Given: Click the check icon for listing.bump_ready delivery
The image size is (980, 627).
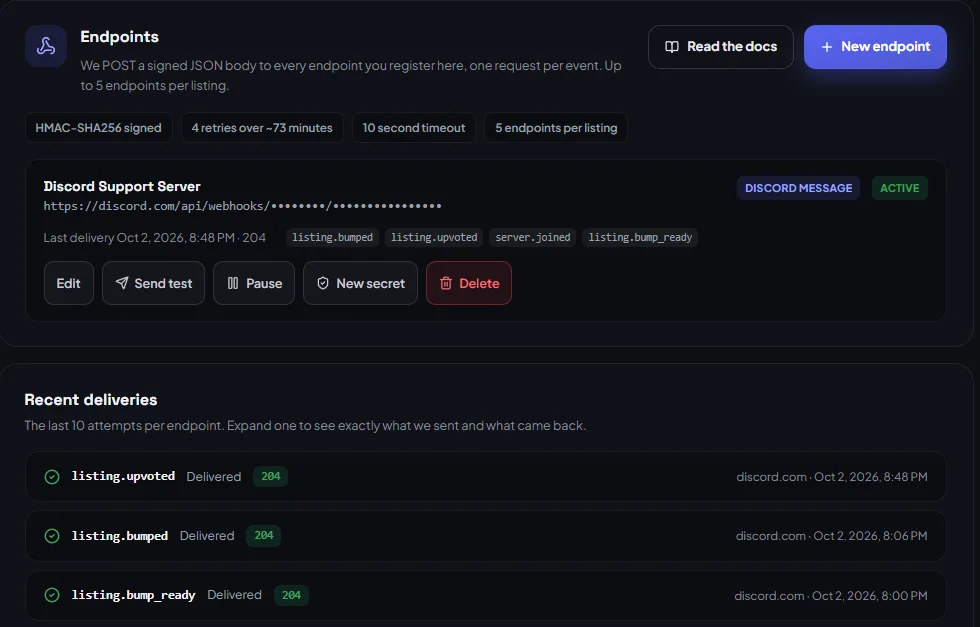Looking at the screenshot, I should click(52, 595).
